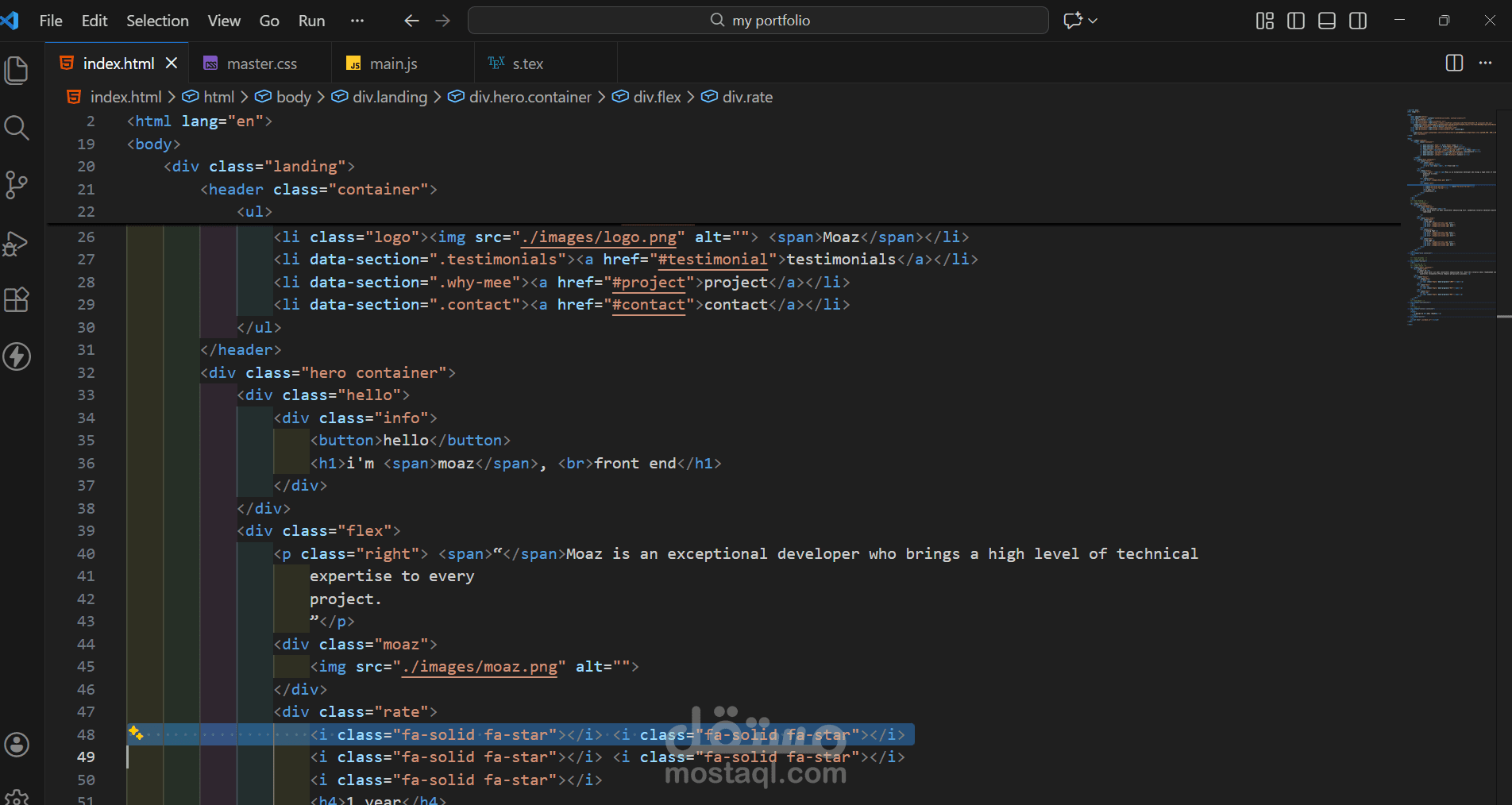The image size is (1512, 805).
Task: Open the View menu
Action: pos(223,21)
